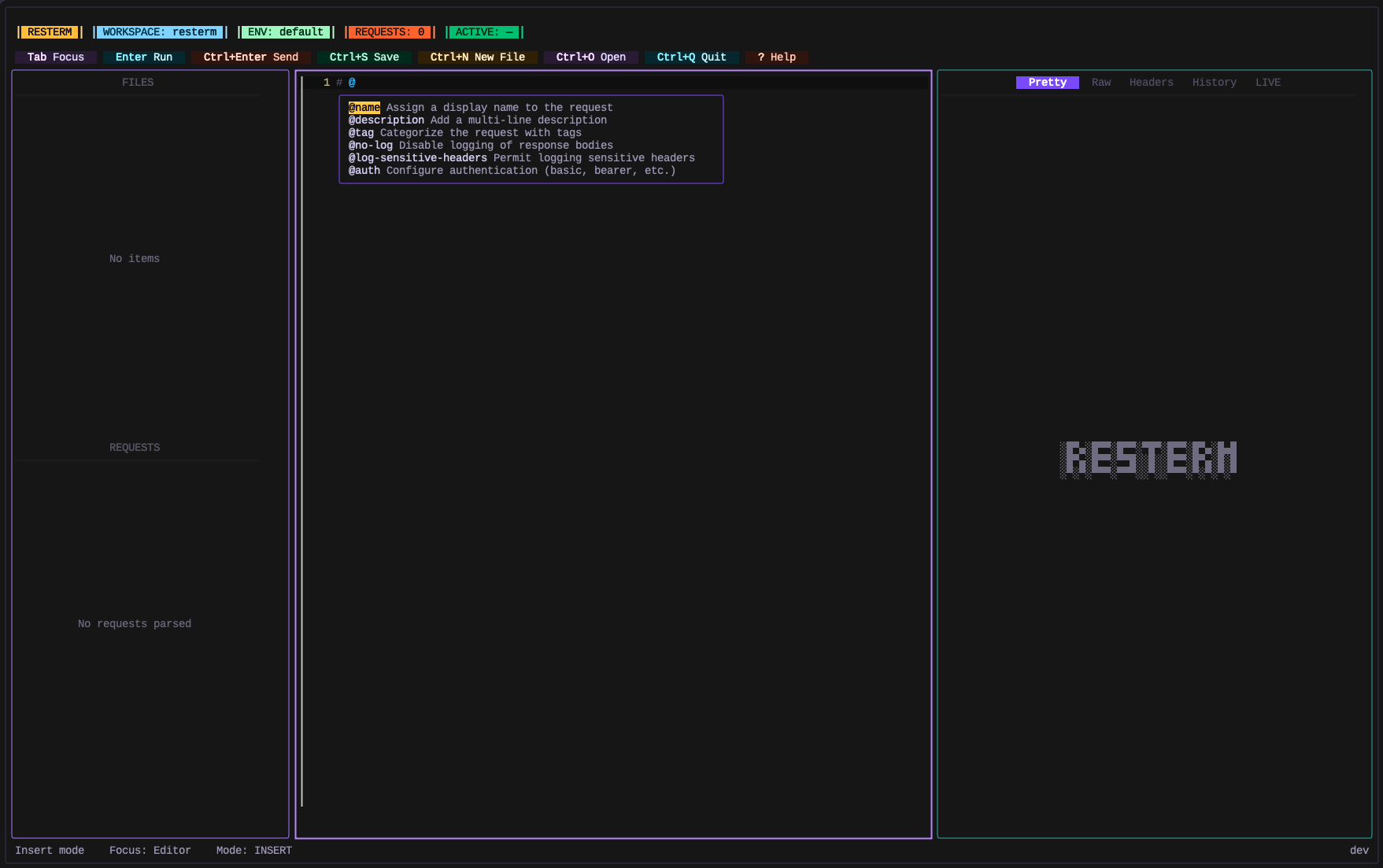
Task: Select @name from the directive suggestion popup
Action: tap(364, 108)
